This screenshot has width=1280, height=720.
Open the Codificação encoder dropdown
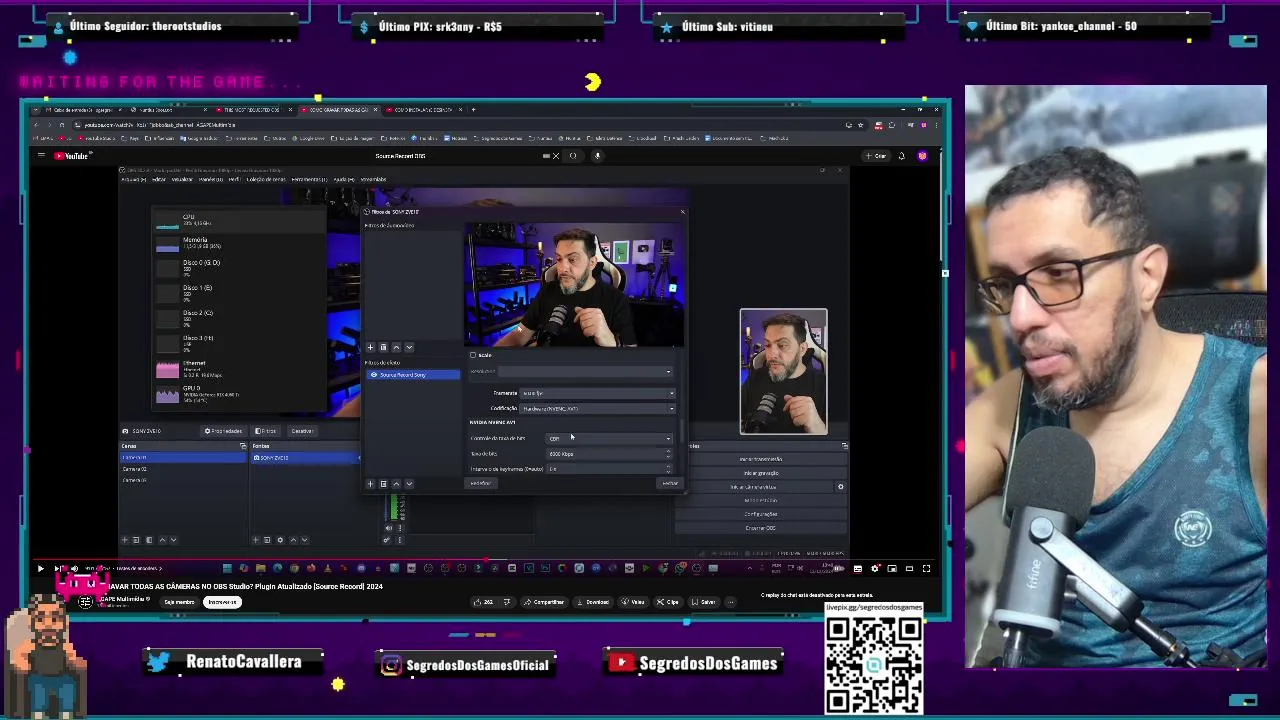coord(597,408)
